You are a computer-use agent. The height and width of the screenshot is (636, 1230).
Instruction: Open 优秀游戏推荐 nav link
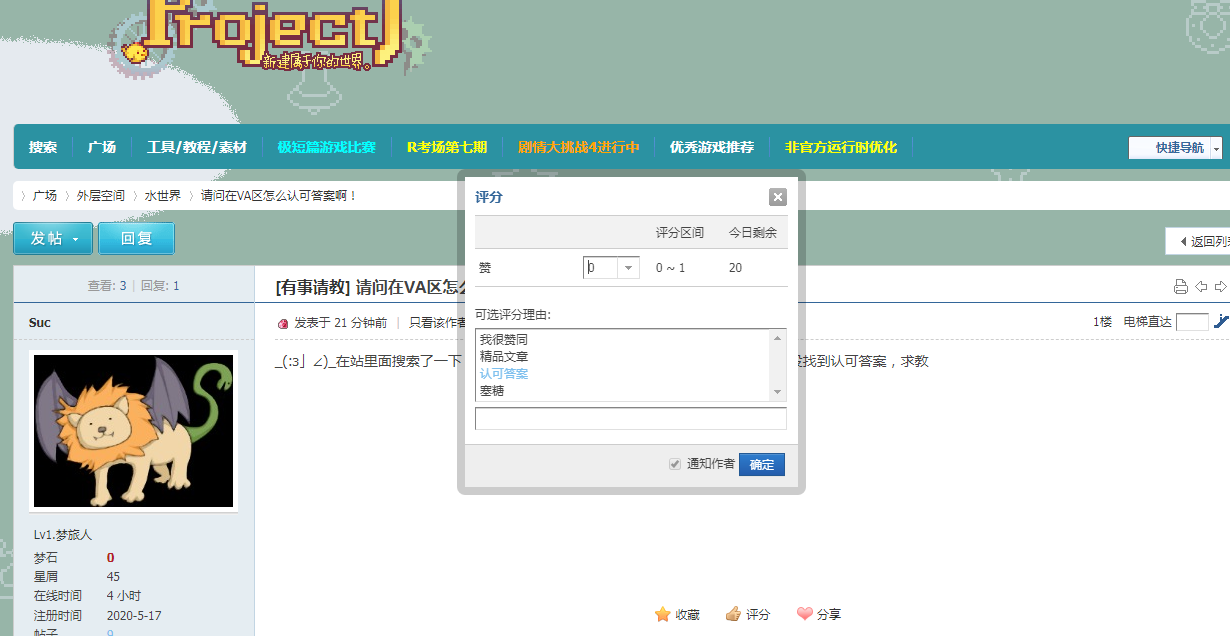point(712,147)
